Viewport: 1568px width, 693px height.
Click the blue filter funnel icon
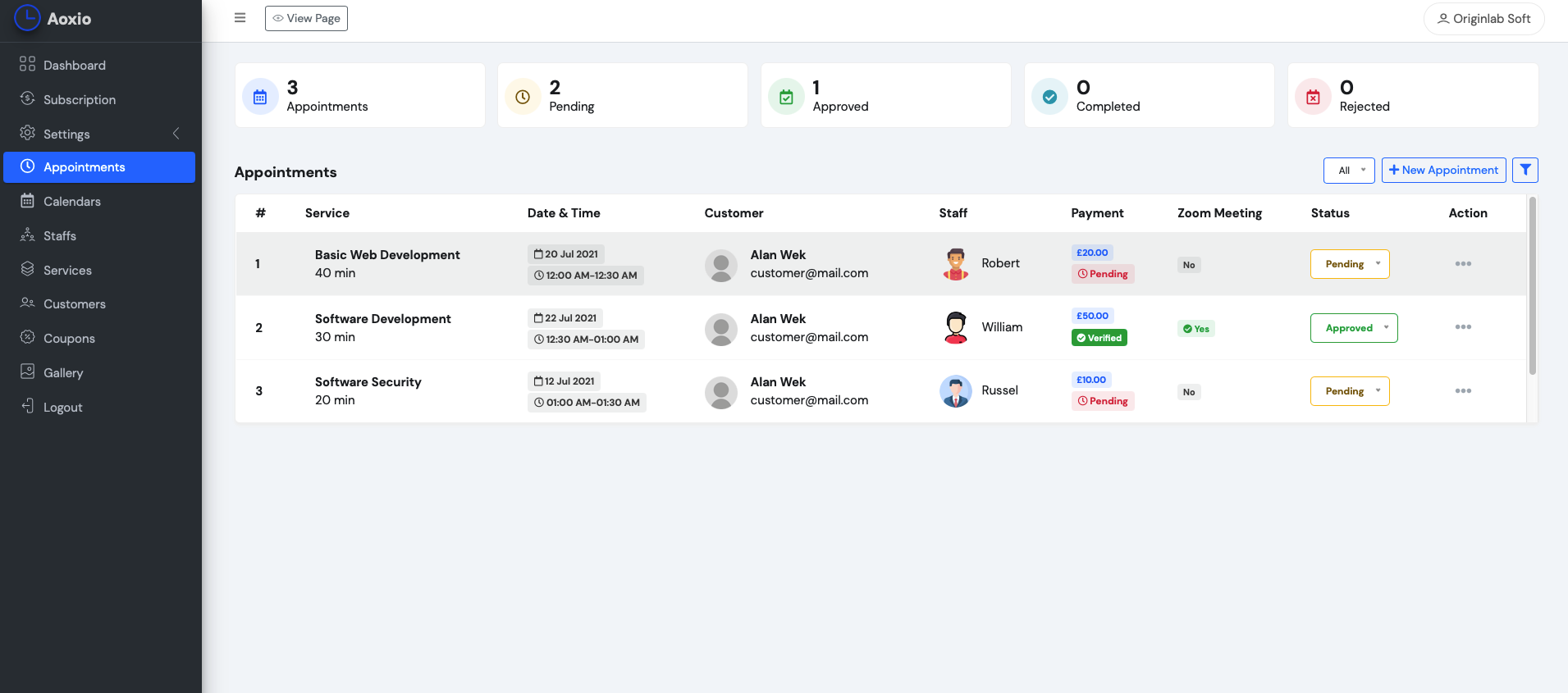pyautogui.click(x=1525, y=170)
